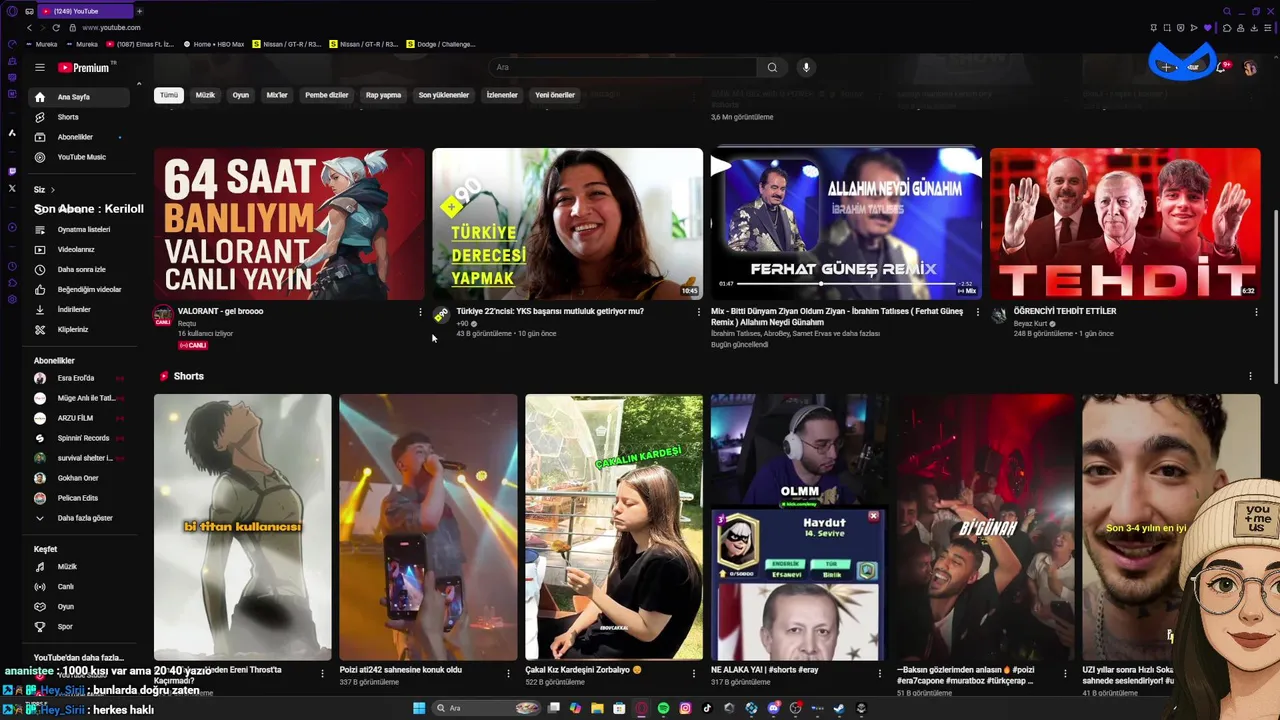
Task: Select the Tümü filter chip
Action: (169, 95)
